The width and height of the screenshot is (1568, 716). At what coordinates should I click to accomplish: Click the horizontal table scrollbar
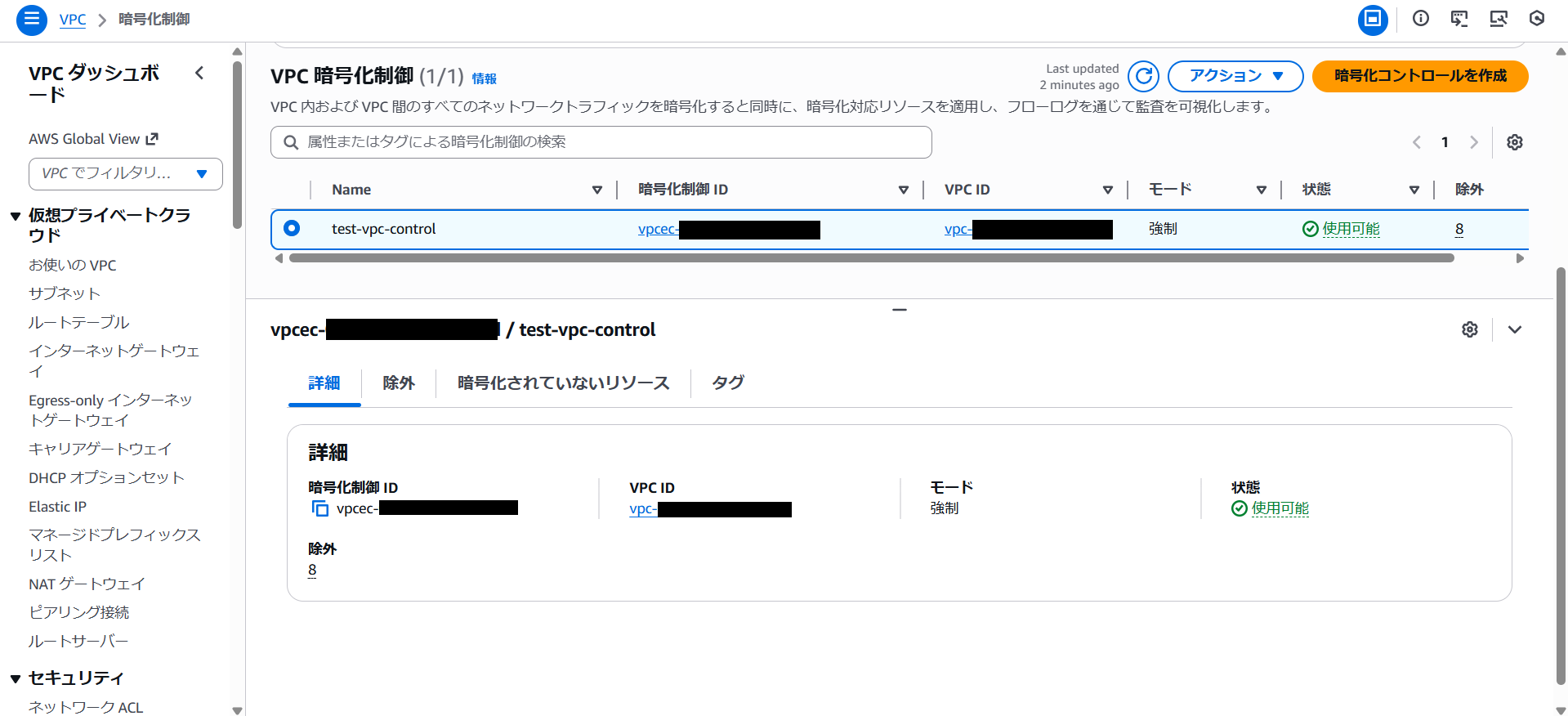click(x=871, y=258)
